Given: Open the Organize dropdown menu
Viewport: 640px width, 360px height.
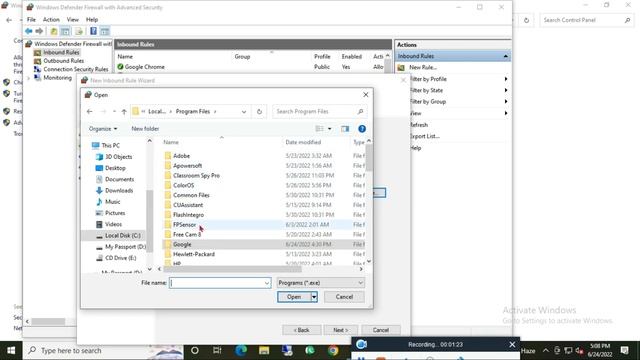Looking at the screenshot, I should 103,129.
